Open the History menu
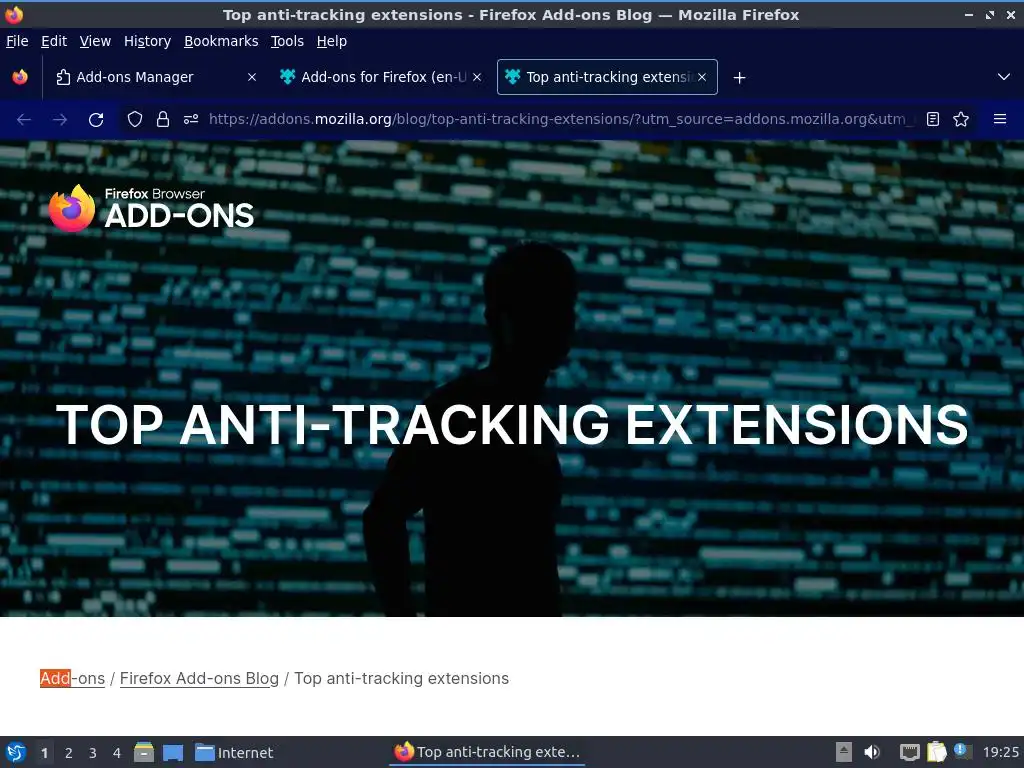1024x768 pixels. 147,41
